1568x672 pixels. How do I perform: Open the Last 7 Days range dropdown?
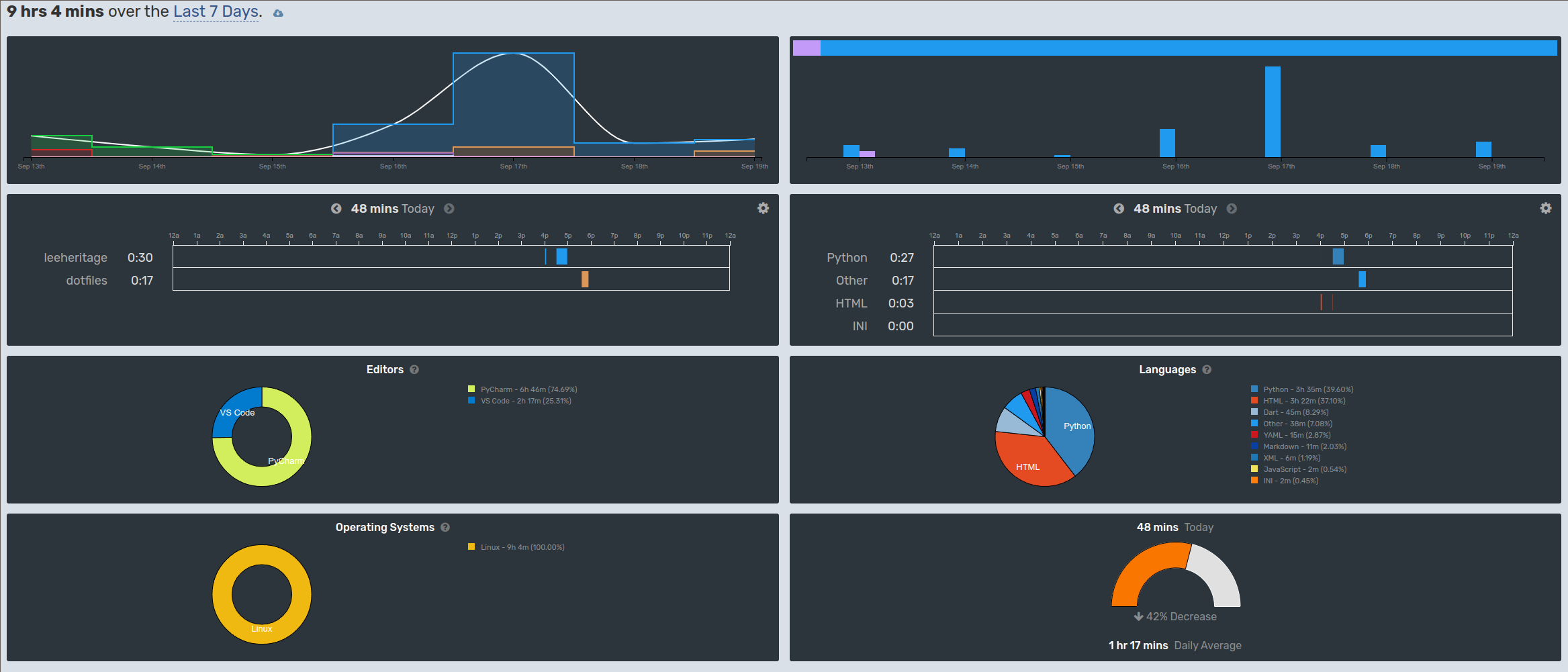pos(216,12)
